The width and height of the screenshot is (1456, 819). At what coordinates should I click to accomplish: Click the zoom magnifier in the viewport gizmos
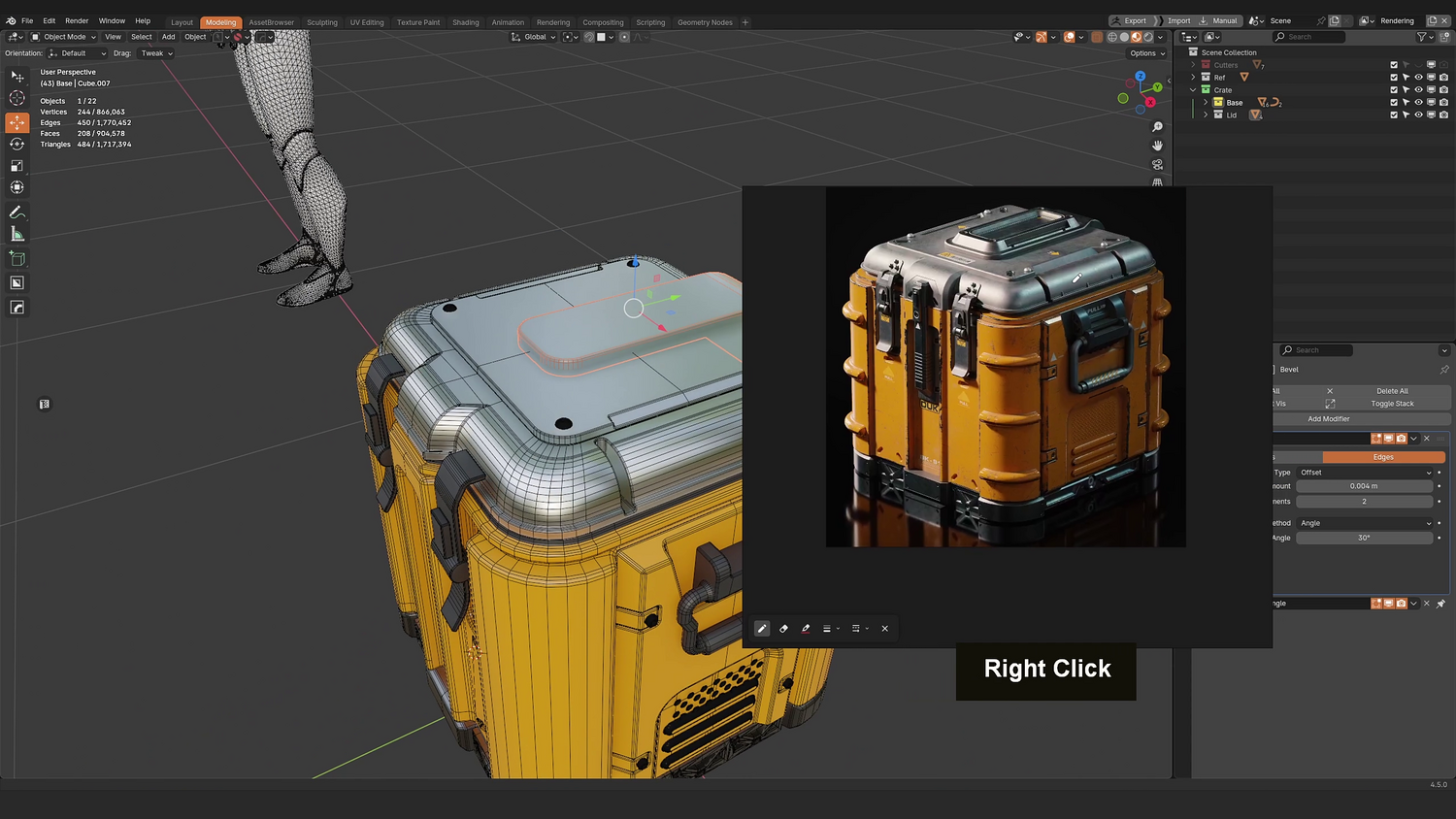[x=1157, y=127]
